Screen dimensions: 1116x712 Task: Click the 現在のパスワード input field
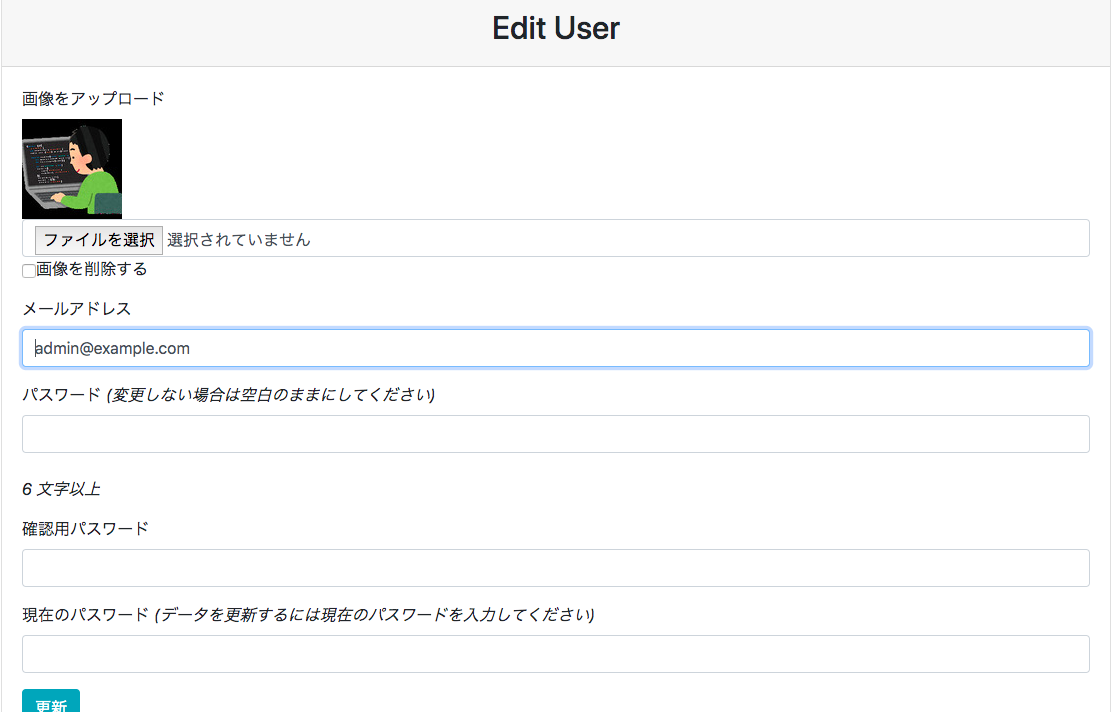click(555, 654)
